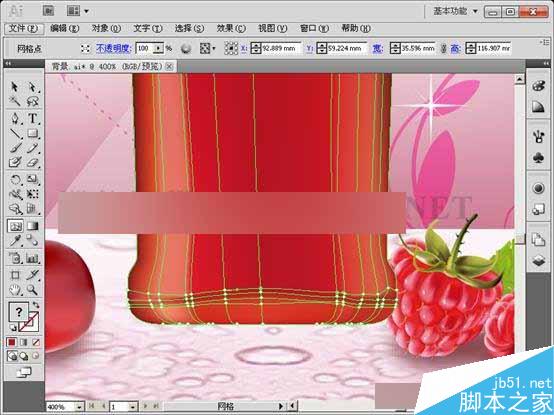Viewport: 554px width, 415px height.
Task: Select the Selection (black arrow) tool
Action: click(x=14, y=87)
